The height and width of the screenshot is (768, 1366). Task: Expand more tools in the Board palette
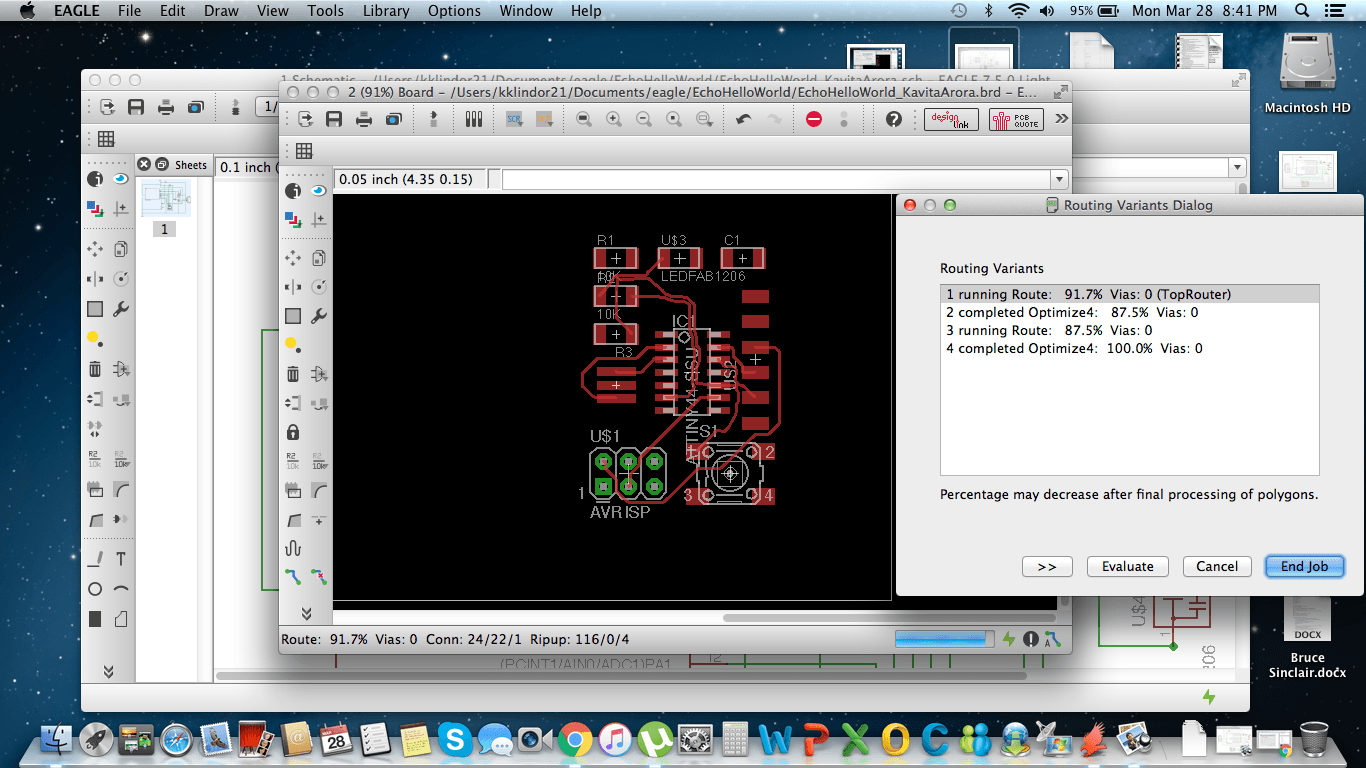click(306, 613)
